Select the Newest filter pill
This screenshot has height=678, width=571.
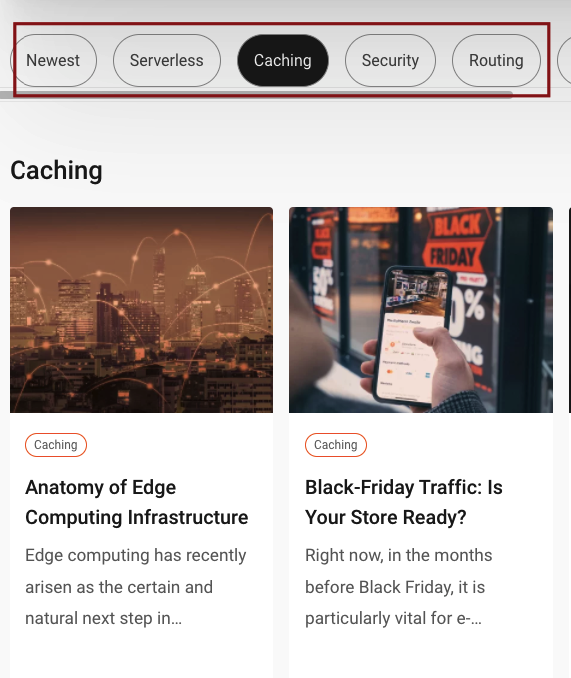[53, 61]
